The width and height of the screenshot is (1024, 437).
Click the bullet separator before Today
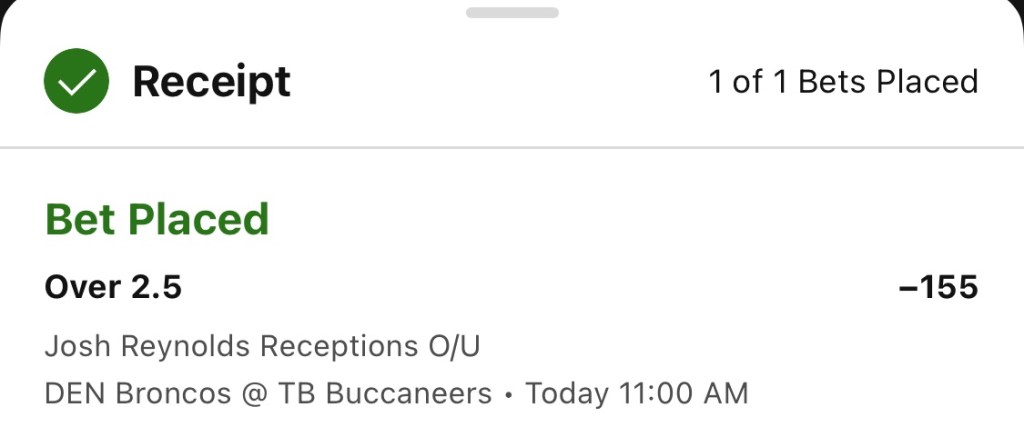(x=509, y=394)
